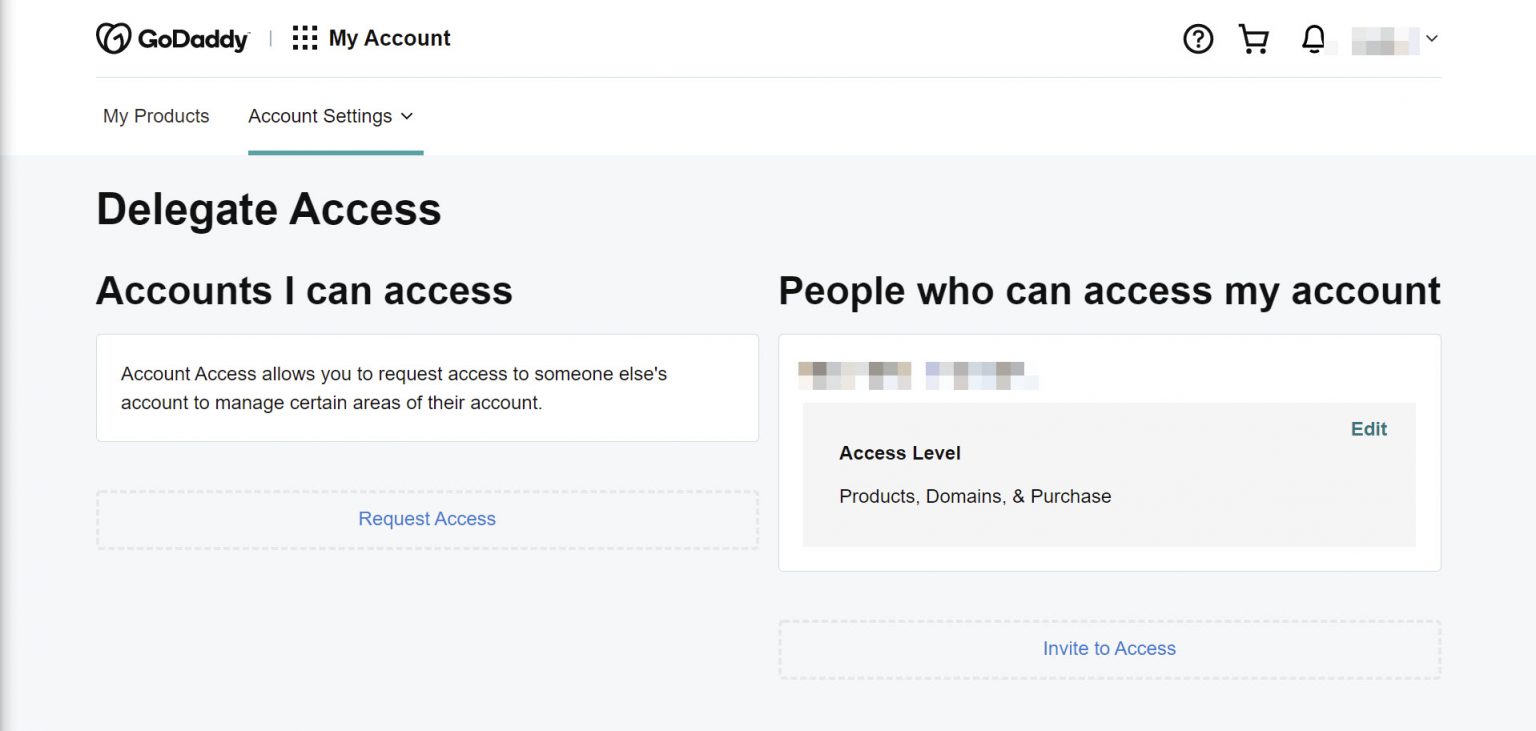
Task: Click the blurred account avatar thumbnail
Action: coord(1387,39)
